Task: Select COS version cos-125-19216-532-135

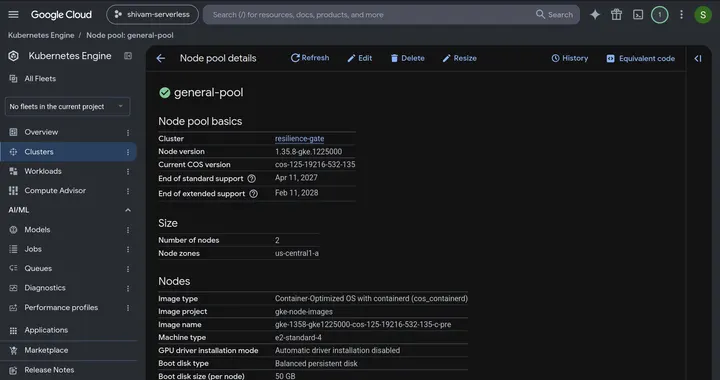Action: [x=315, y=164]
